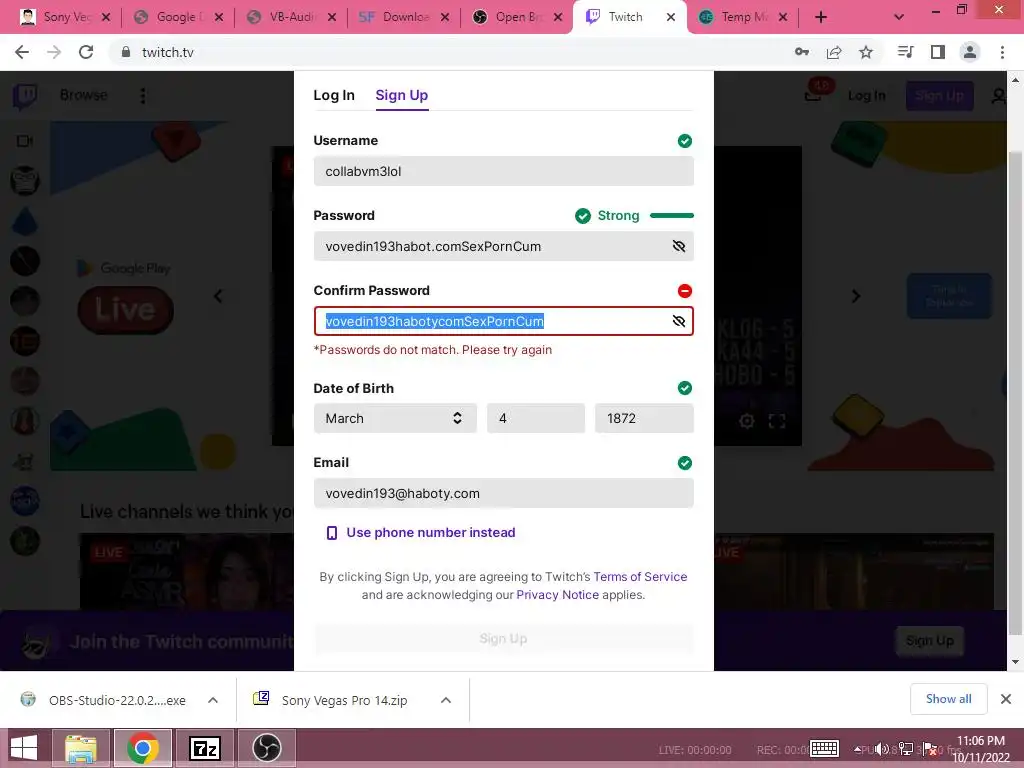The width and height of the screenshot is (1024, 768).
Task: Click the share page icon
Action: tap(834, 52)
